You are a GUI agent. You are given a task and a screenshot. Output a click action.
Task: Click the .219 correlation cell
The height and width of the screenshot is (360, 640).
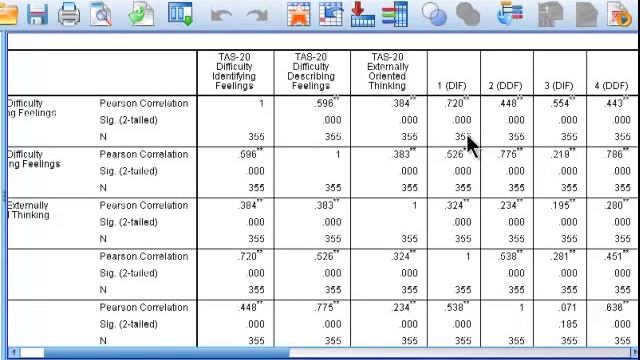pos(563,154)
